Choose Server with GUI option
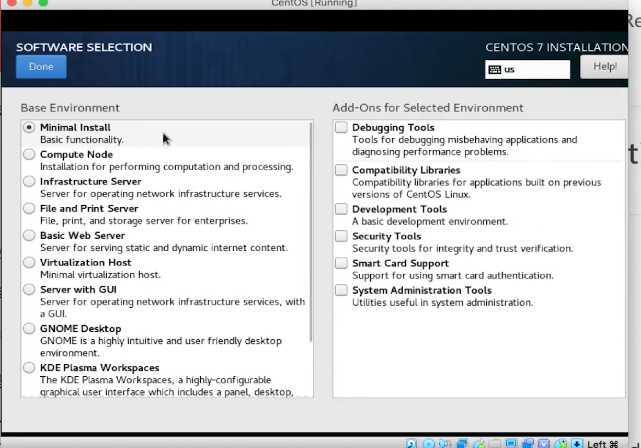The width and height of the screenshot is (641, 448). [29, 289]
